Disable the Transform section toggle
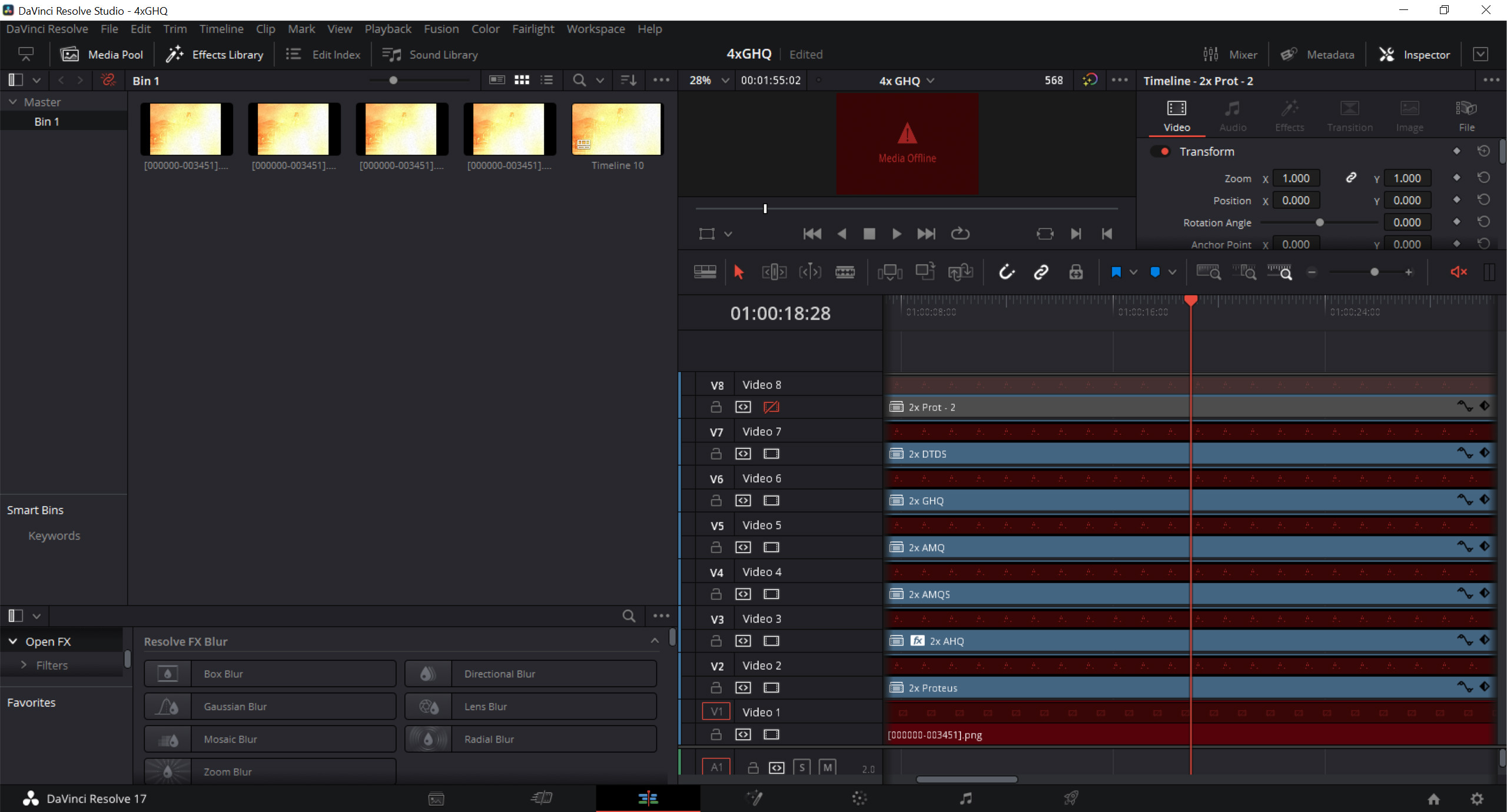The width and height of the screenshot is (1507, 812). pos(1161,151)
